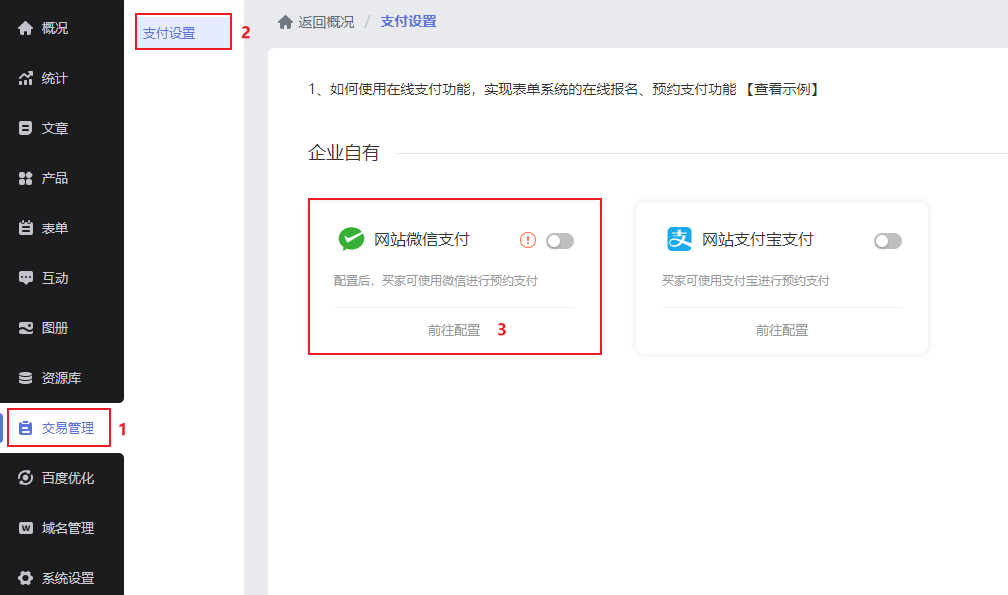Click 前往配置 under 网站支付宝支付
This screenshot has height=595, width=1008.
point(782,330)
